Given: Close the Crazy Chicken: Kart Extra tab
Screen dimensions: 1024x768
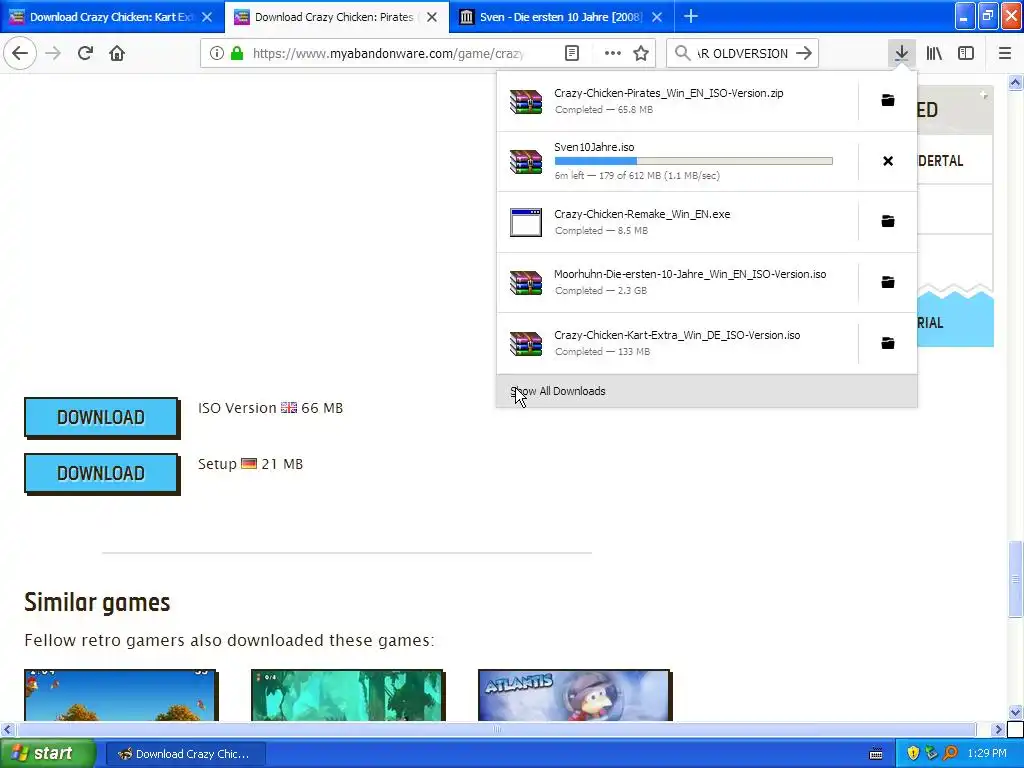Looking at the screenshot, I should point(207,17).
